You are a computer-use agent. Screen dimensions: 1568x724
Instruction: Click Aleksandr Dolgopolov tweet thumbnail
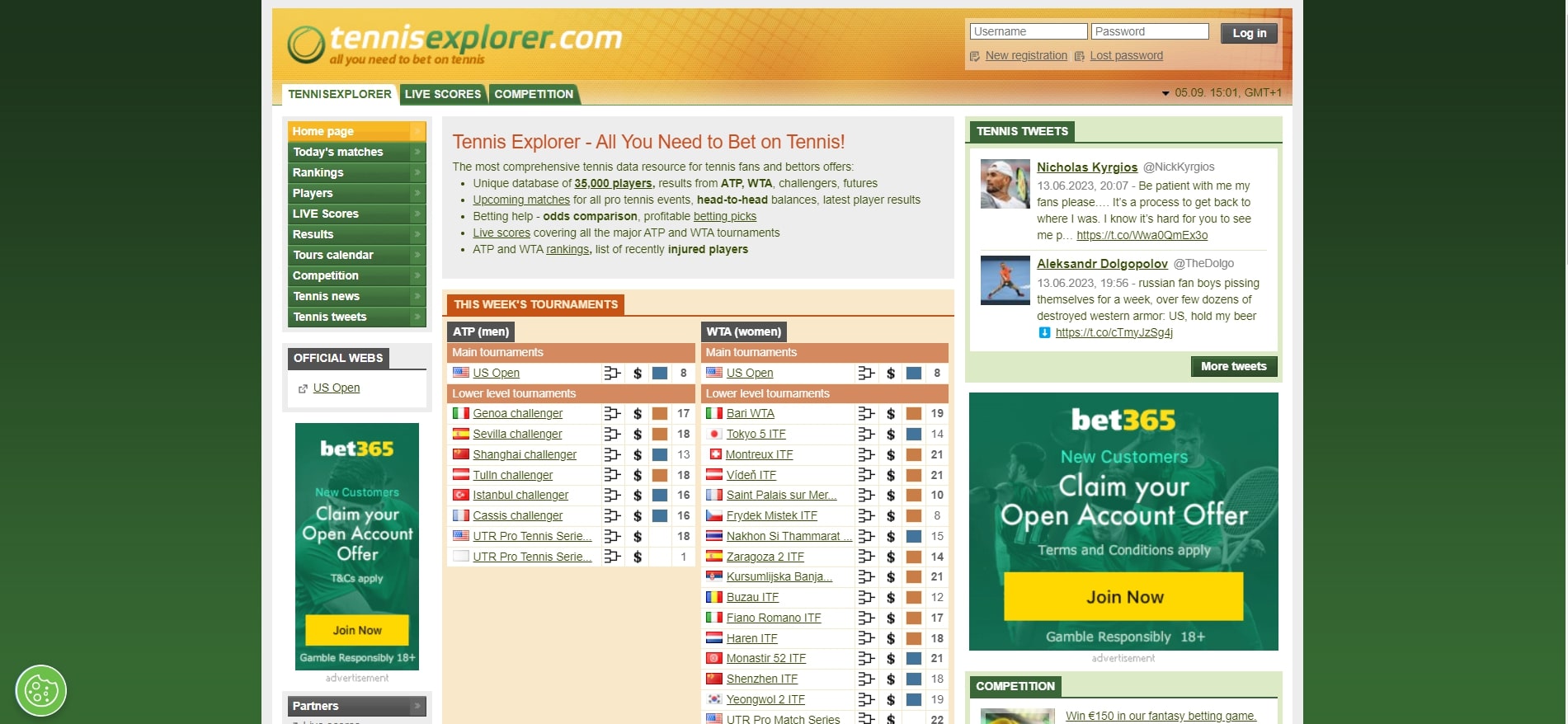[x=1005, y=280]
